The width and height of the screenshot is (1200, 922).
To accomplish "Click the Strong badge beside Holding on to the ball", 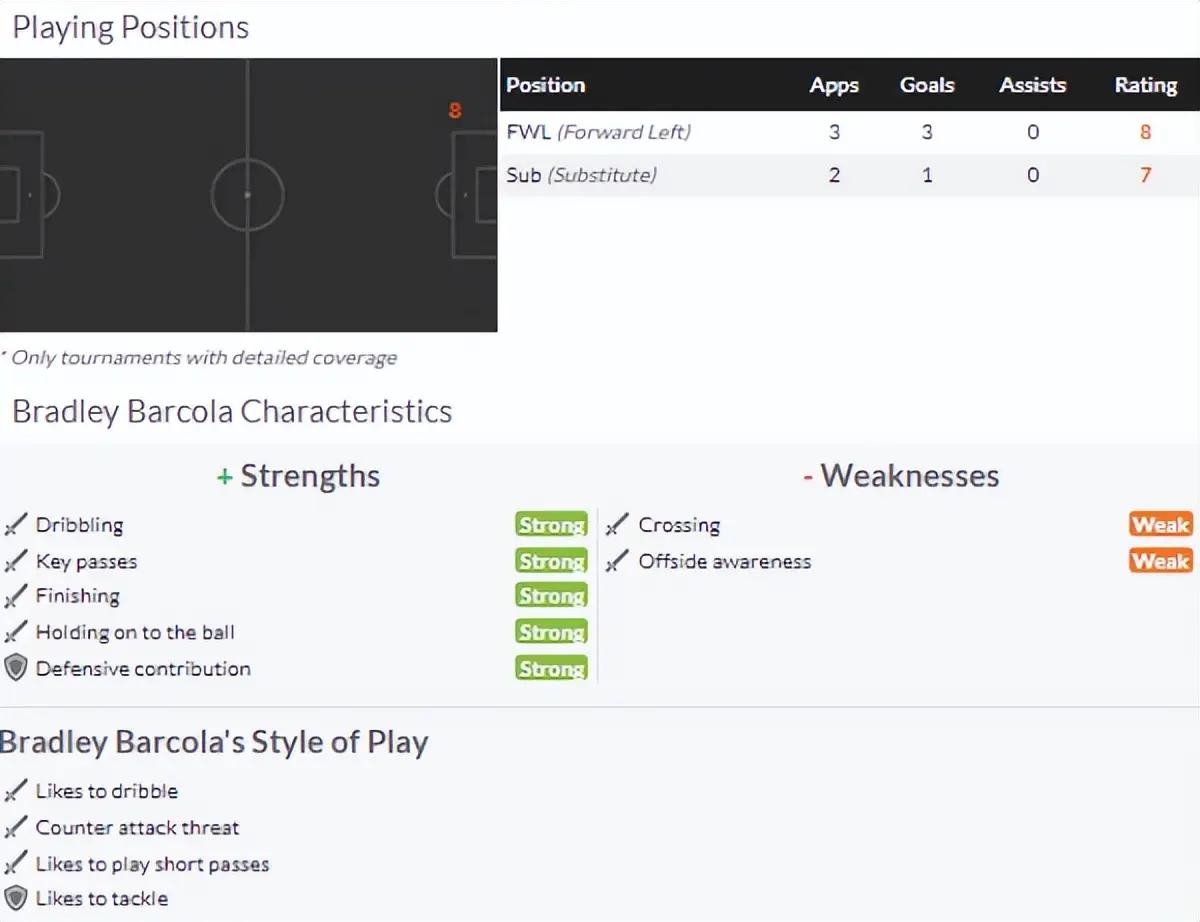I will tap(551, 632).
